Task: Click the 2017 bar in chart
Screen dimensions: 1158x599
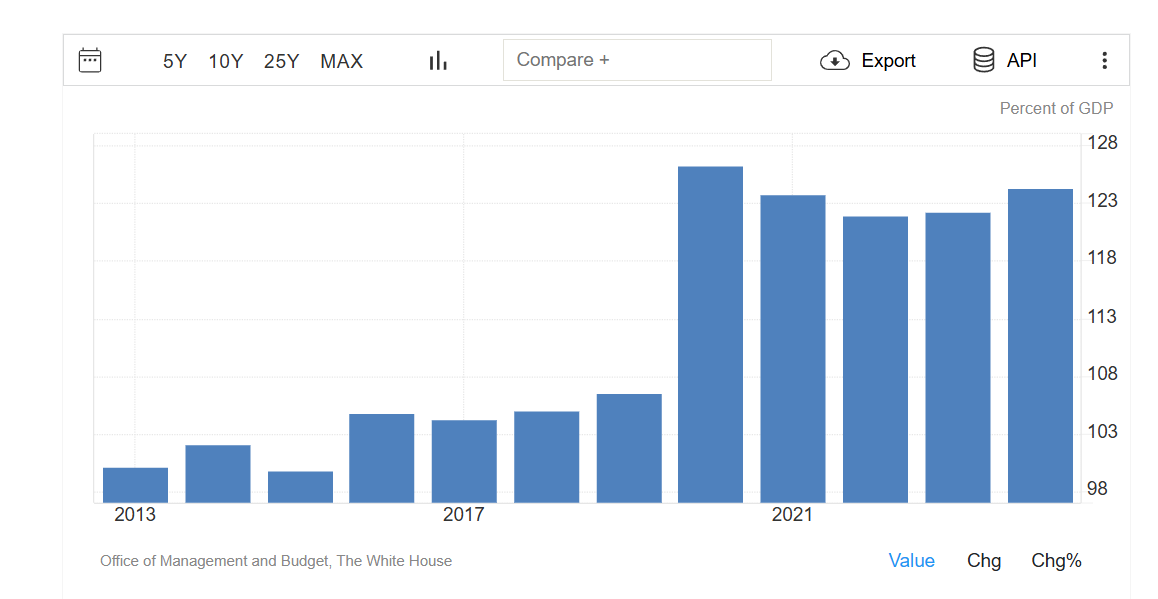Action: pos(464,462)
